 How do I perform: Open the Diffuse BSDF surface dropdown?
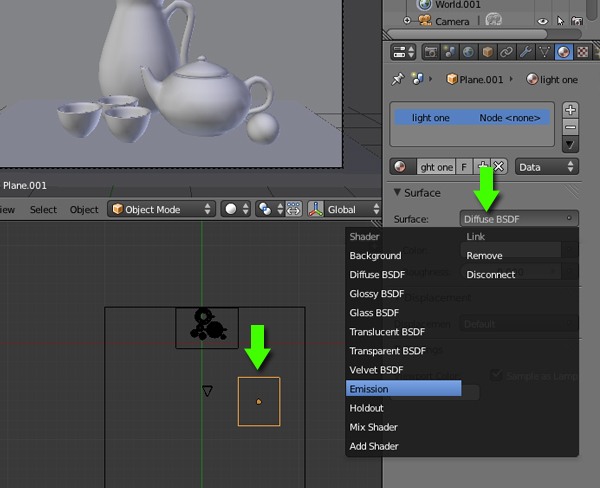click(519, 219)
